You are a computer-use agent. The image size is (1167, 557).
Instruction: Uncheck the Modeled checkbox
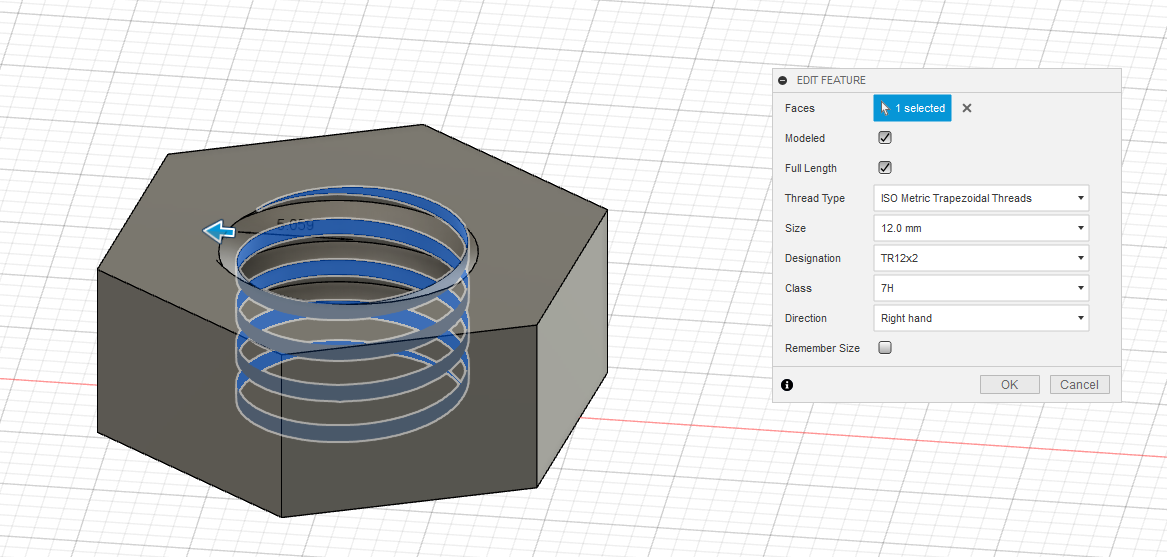(x=884, y=138)
